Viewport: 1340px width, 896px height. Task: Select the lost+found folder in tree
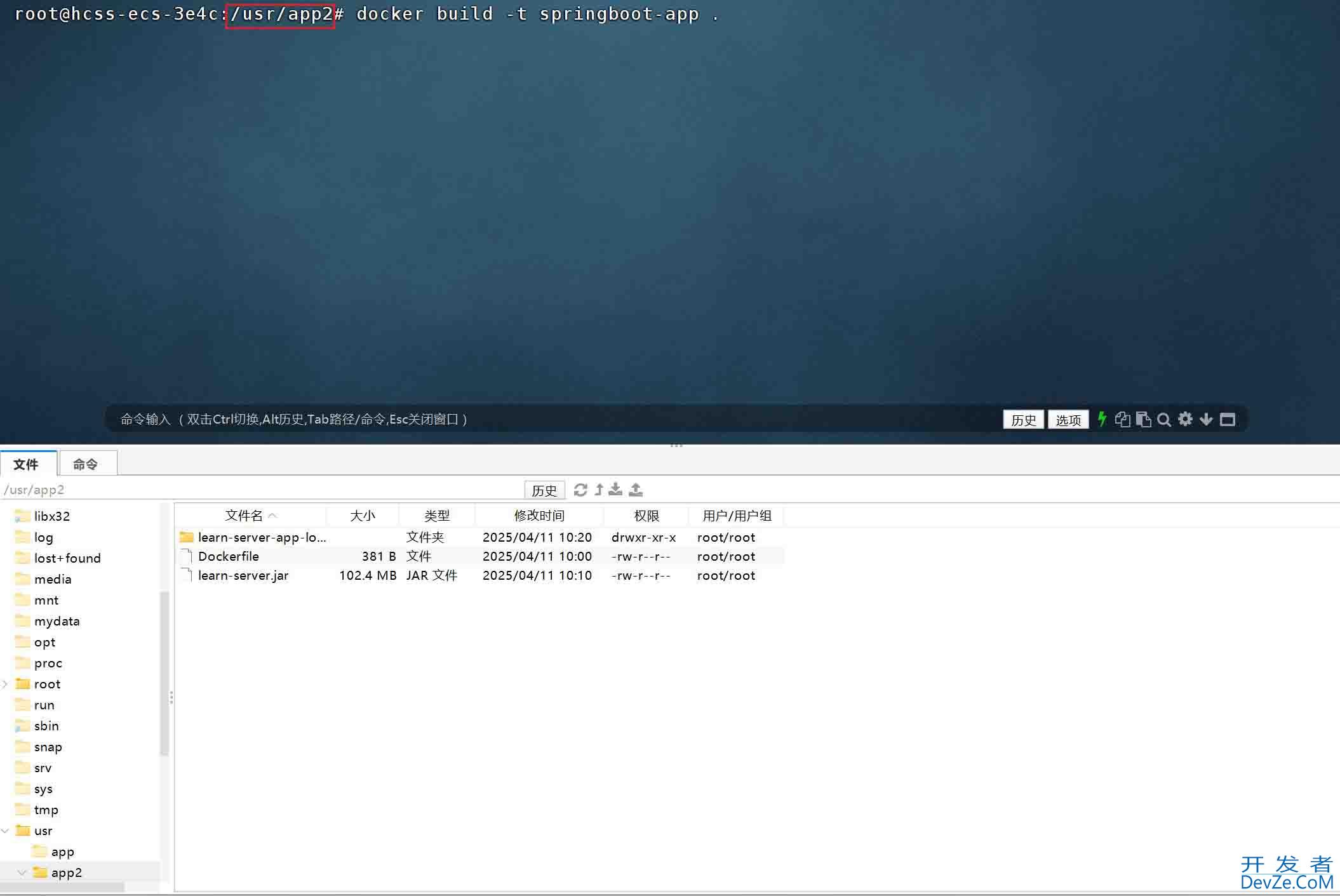(x=67, y=558)
